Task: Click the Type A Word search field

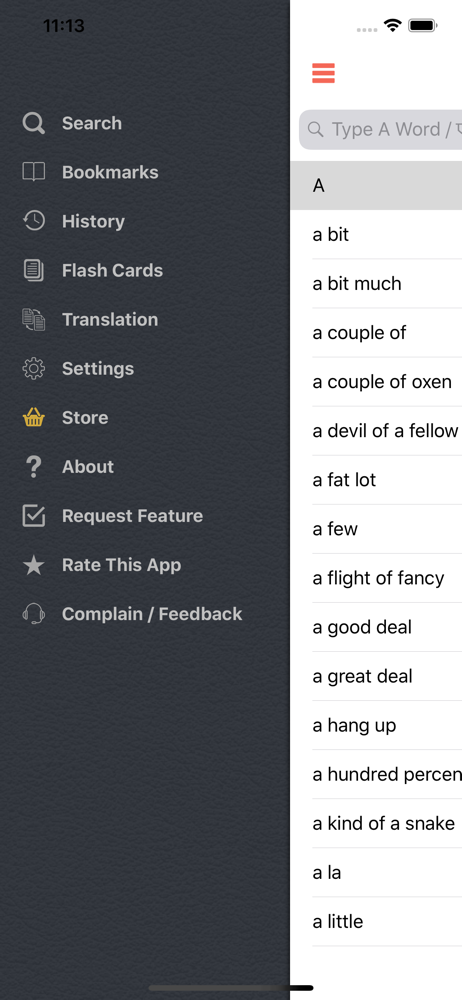Action: [380, 129]
